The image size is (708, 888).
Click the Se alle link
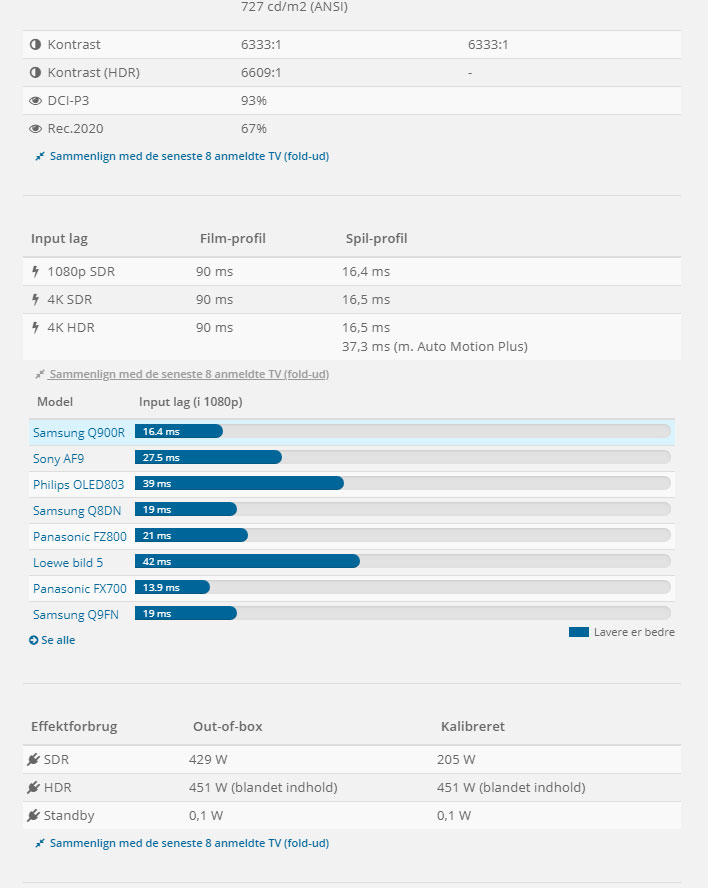[53, 640]
